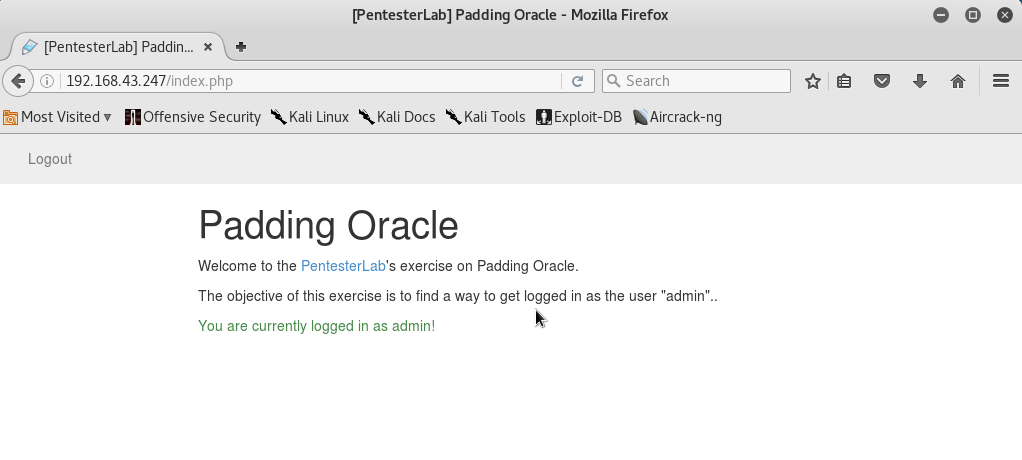The height and width of the screenshot is (460, 1022).
Task: Follow the PentesterLab hyperlink in welcome text
Action: pyautogui.click(x=343, y=266)
